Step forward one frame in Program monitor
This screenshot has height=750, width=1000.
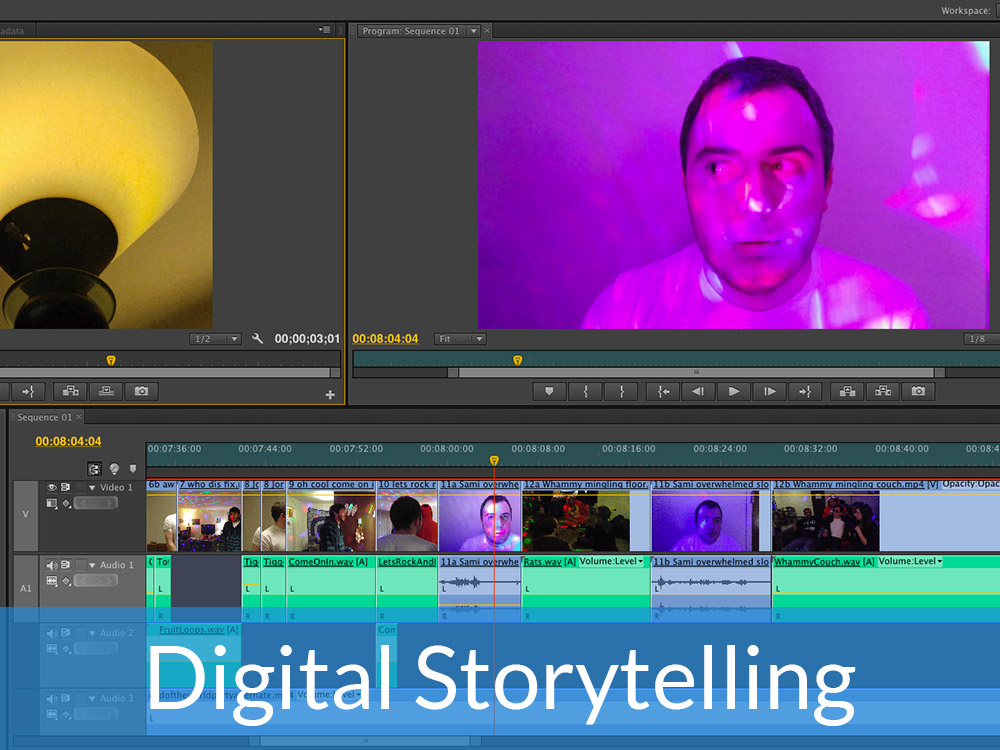tap(770, 391)
